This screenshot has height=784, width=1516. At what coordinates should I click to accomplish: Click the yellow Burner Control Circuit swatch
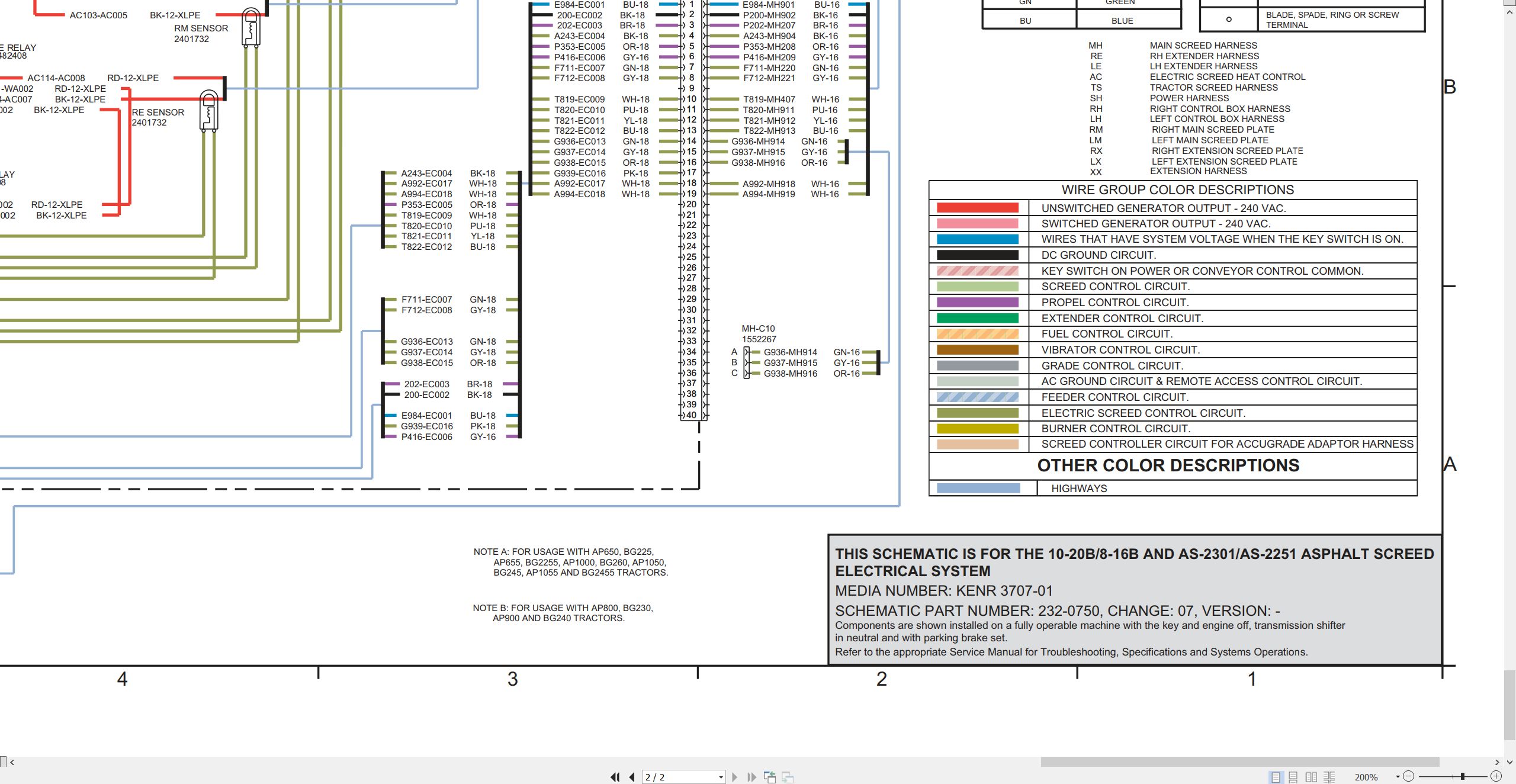[977, 429]
